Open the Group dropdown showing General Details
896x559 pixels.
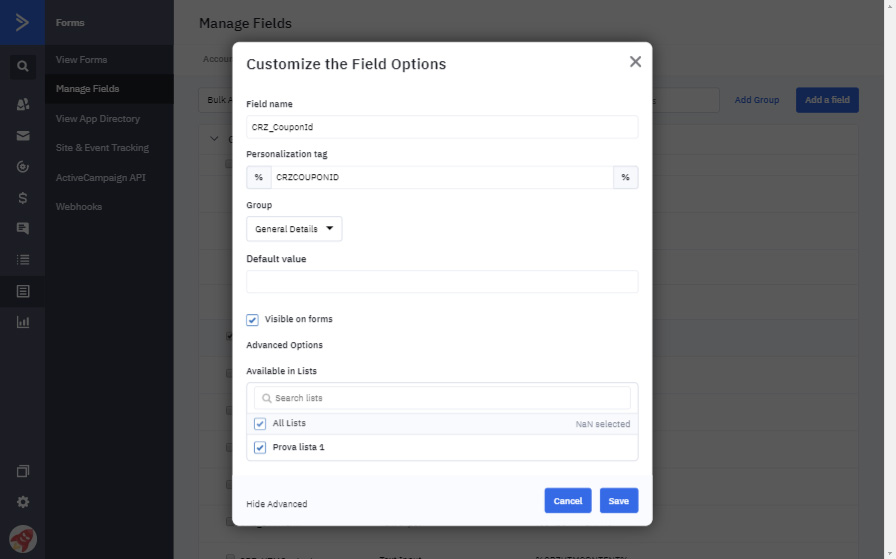click(294, 229)
